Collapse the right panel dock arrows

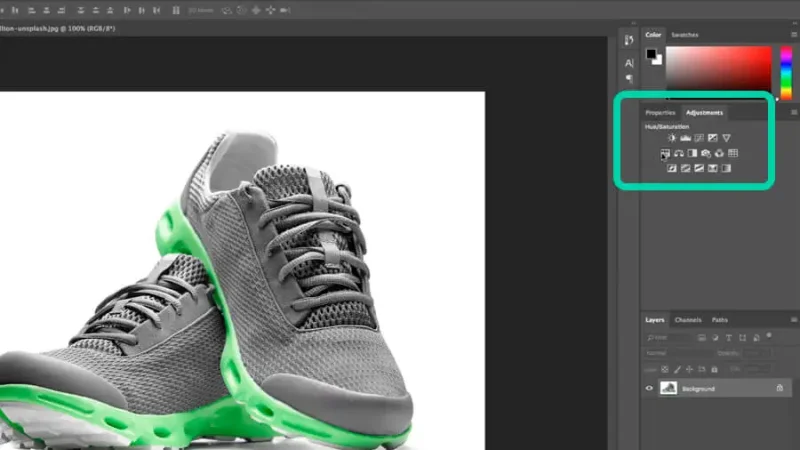(x=794, y=23)
